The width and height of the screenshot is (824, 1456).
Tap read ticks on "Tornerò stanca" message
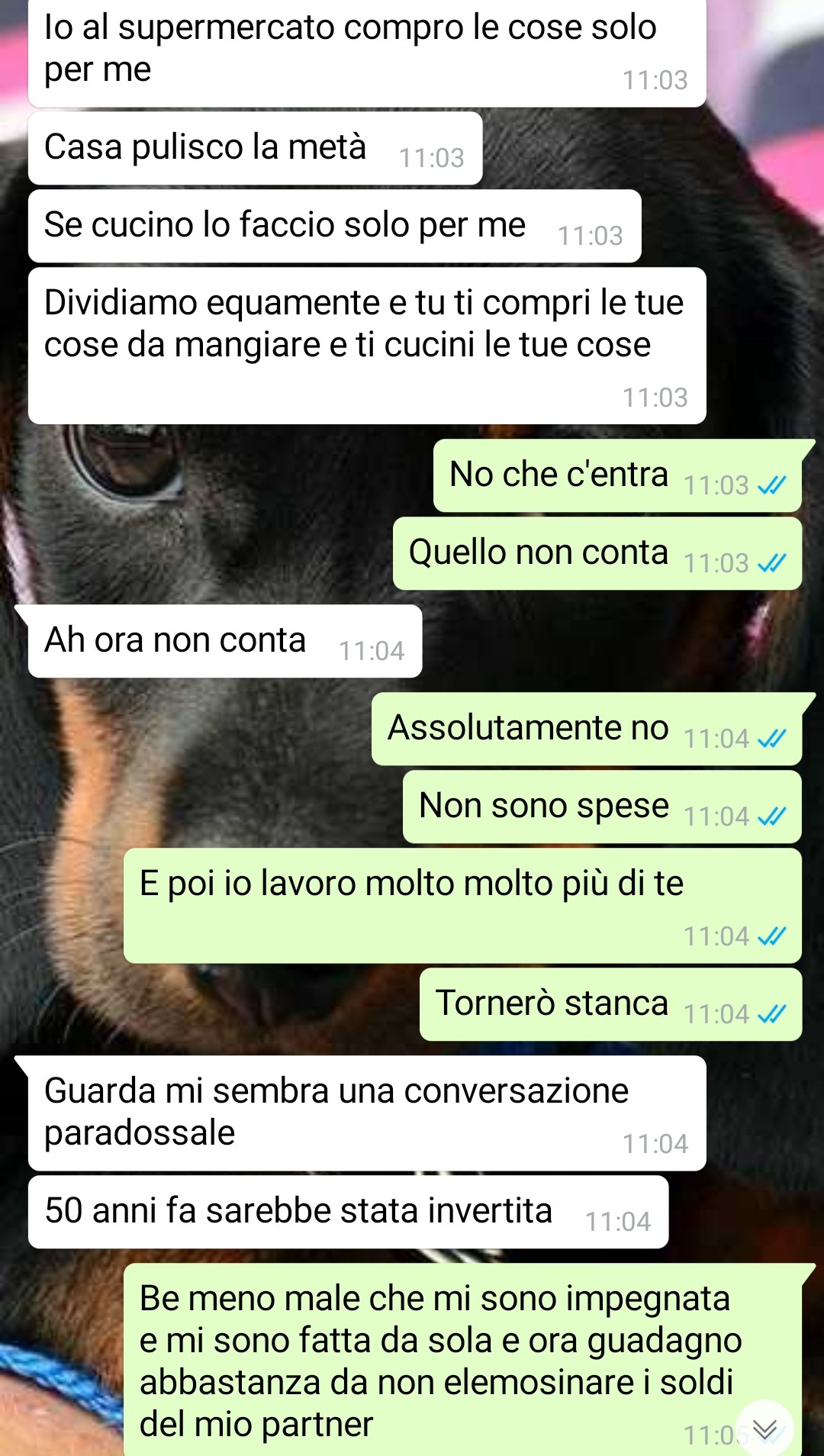pyautogui.click(x=771, y=1014)
